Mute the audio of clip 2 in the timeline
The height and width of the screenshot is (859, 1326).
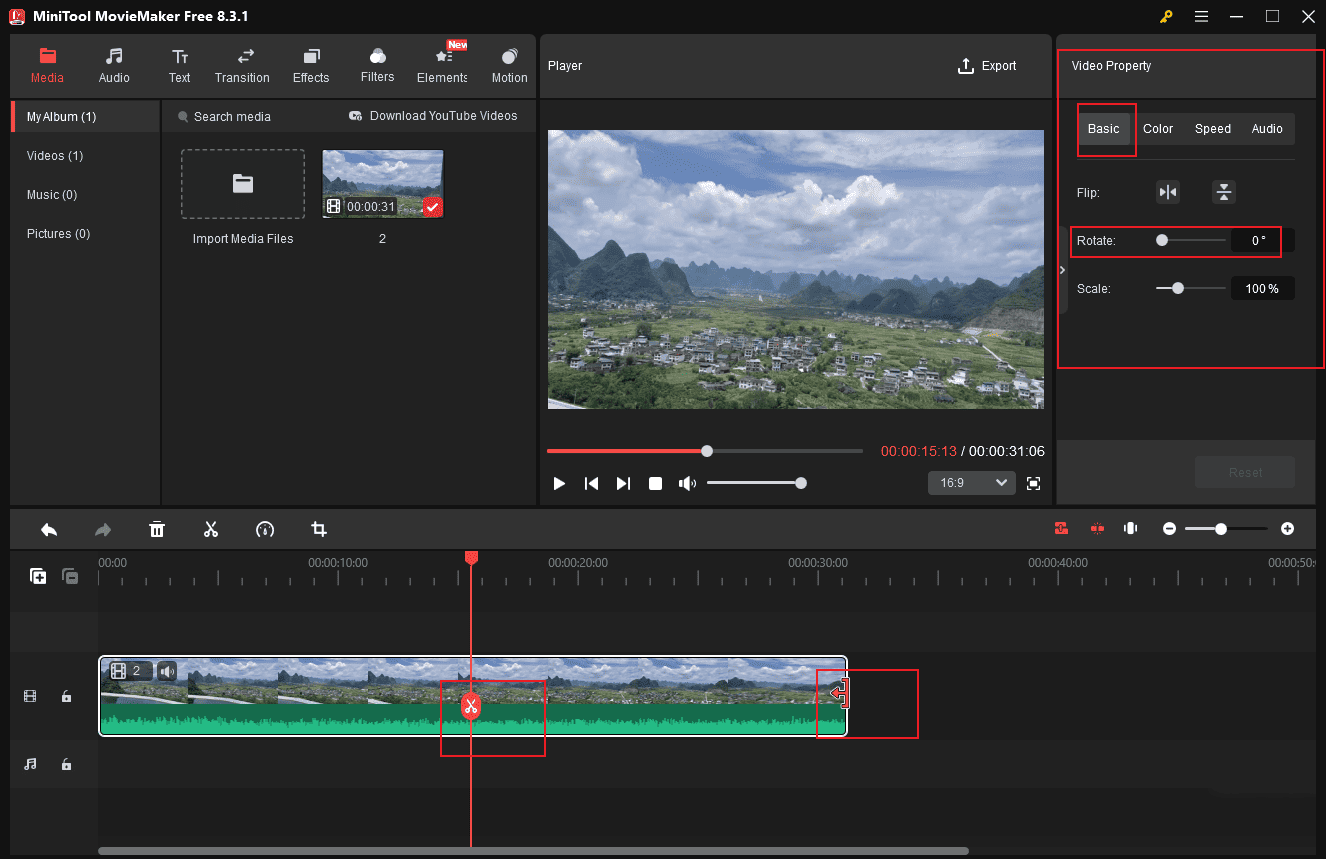coord(166,671)
